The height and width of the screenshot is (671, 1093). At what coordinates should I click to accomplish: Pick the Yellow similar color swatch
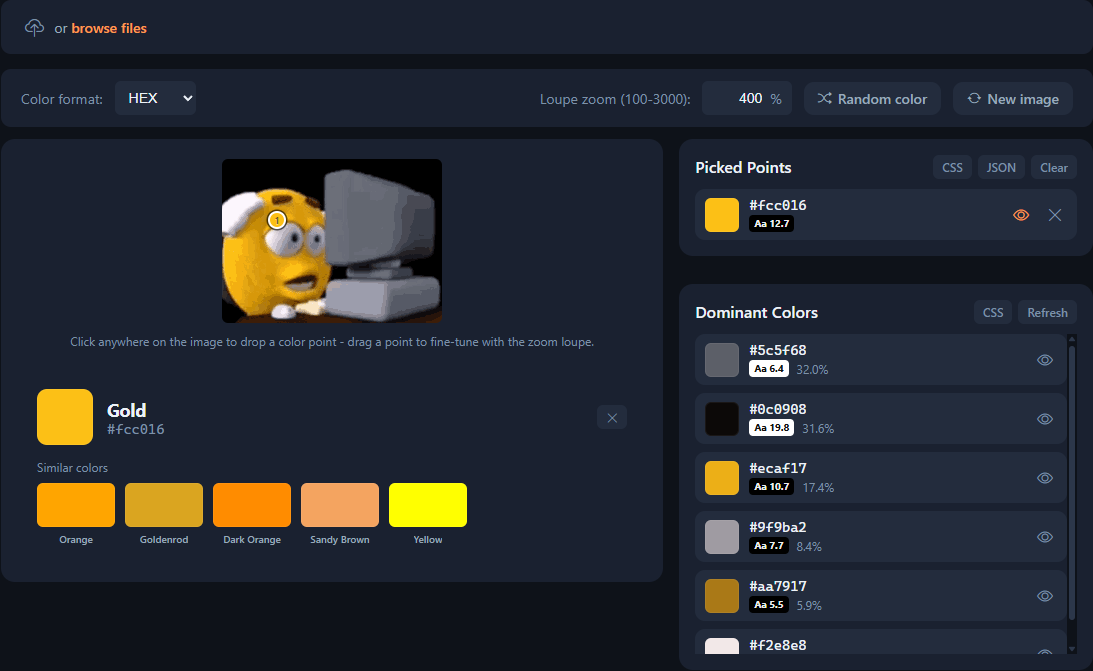[x=427, y=504]
